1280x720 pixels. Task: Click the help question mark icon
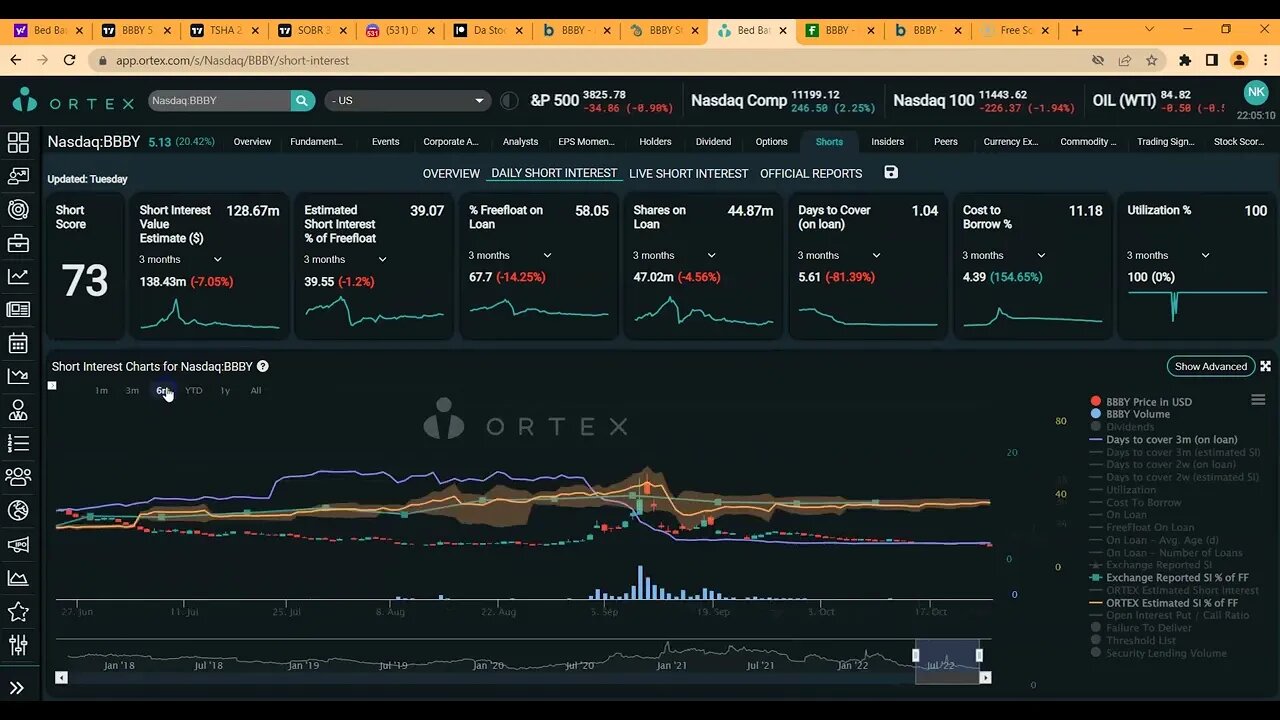click(262, 367)
